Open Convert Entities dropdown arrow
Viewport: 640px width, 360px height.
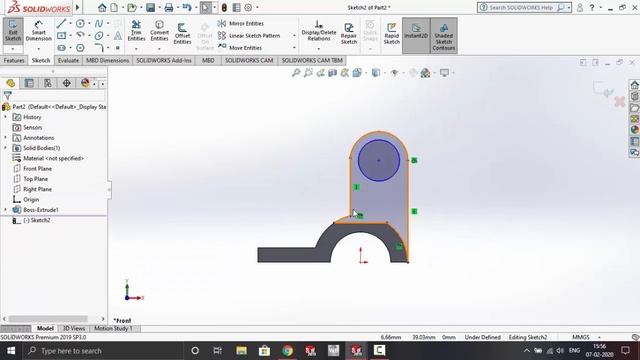pyautogui.click(x=159, y=49)
